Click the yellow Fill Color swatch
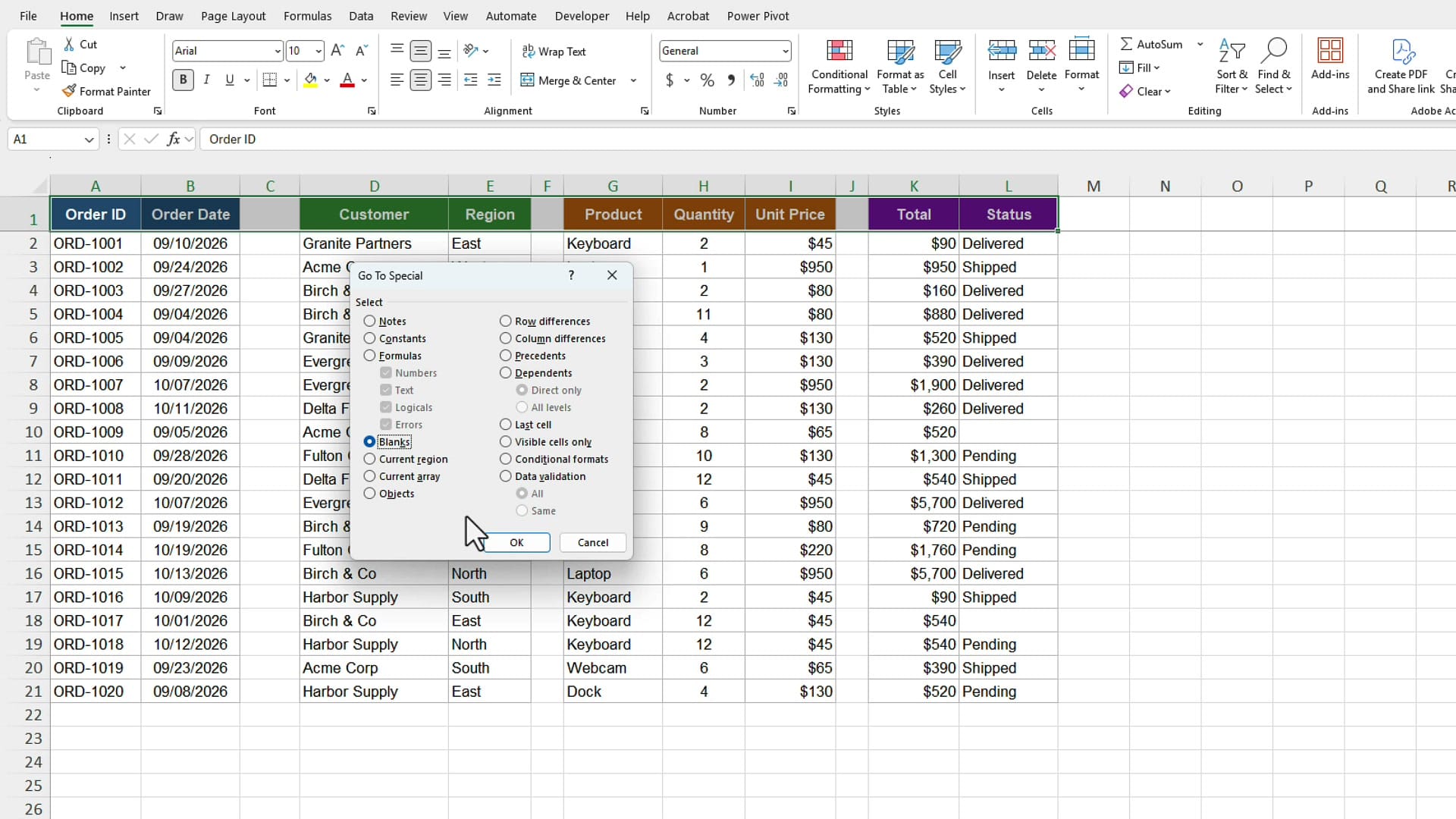 coord(310,80)
